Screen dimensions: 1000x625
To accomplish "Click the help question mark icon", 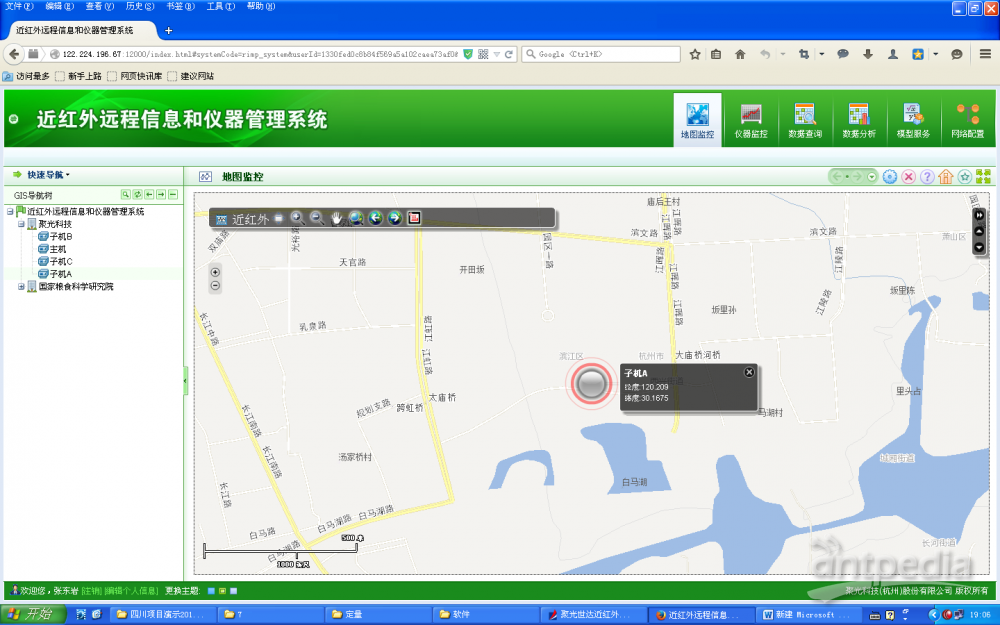I will 927,177.
